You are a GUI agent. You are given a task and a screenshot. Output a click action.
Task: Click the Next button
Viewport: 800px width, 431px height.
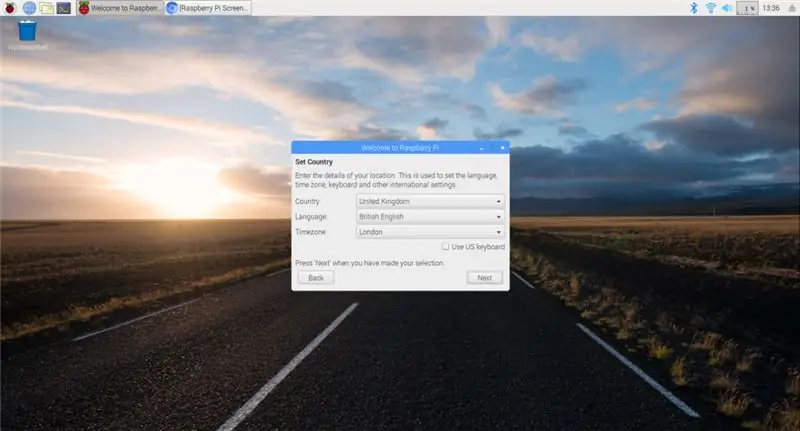click(484, 277)
